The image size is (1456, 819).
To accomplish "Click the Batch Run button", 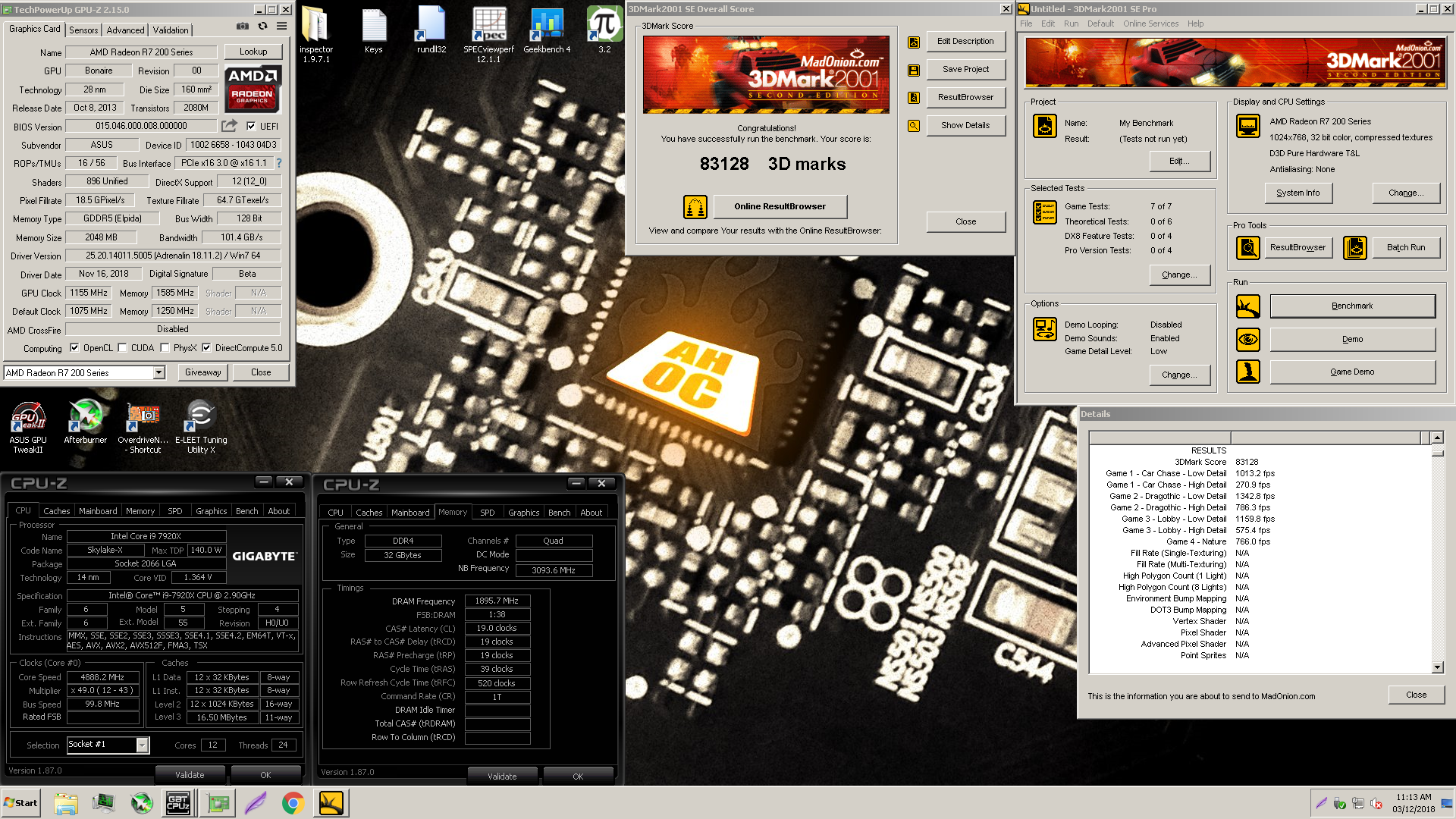I will pos(1406,247).
